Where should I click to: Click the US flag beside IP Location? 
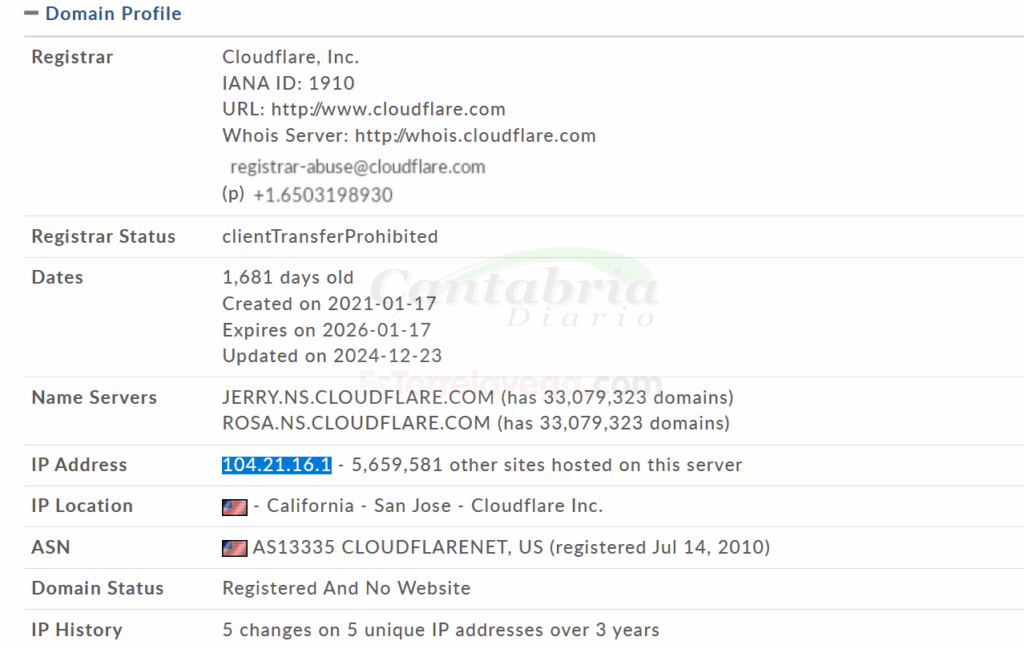point(234,507)
